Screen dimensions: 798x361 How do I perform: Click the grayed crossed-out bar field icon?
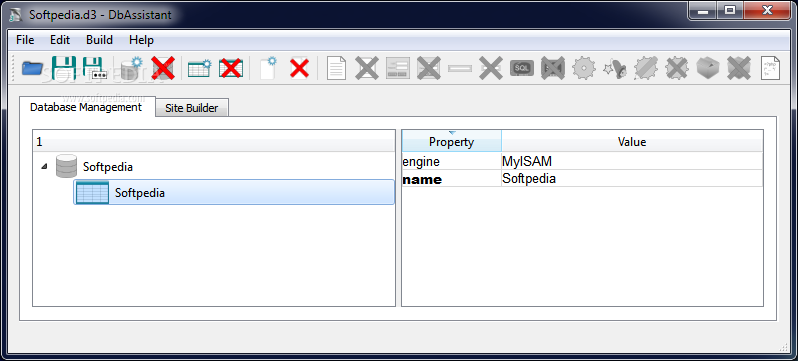491,68
